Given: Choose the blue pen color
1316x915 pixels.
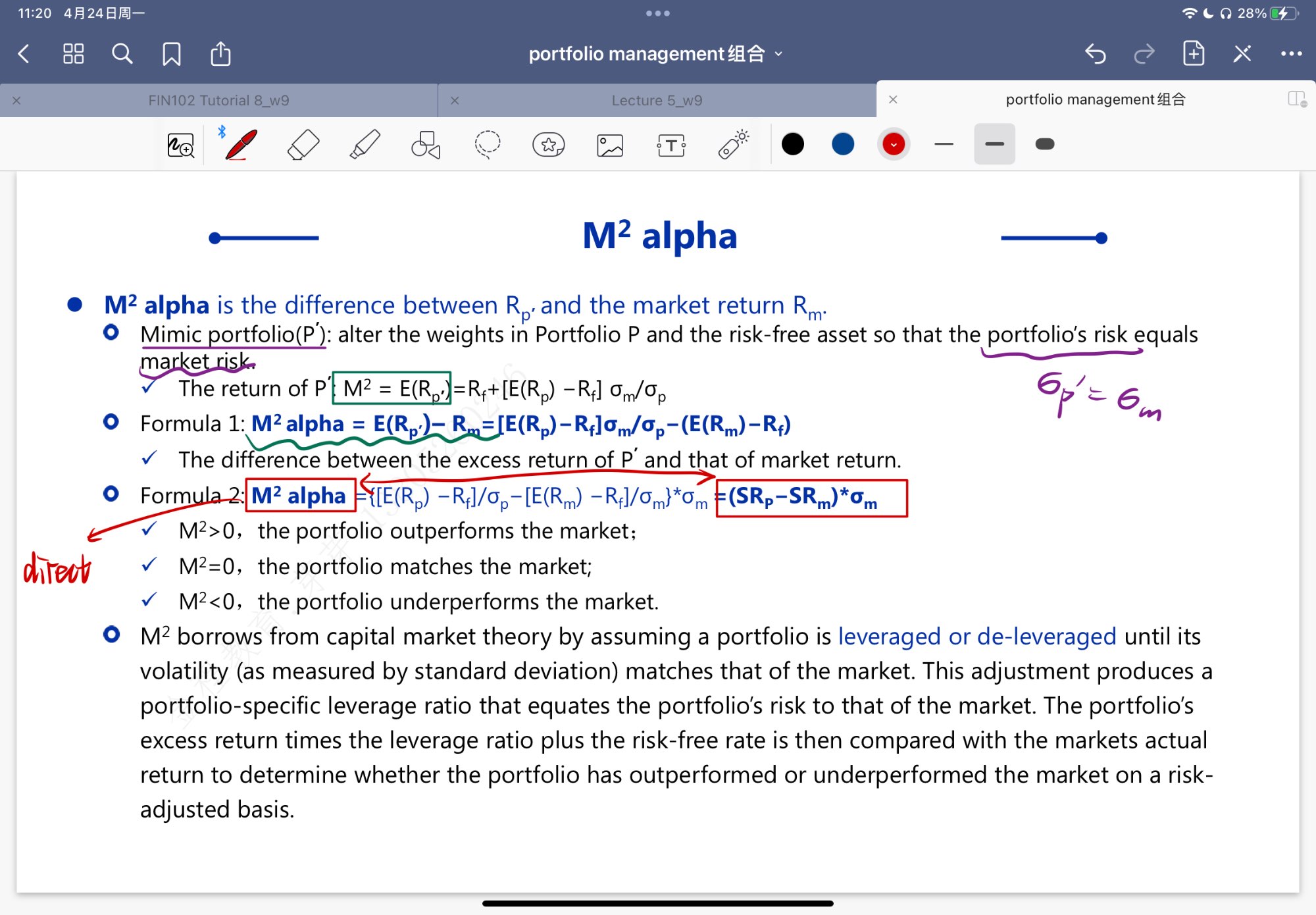Looking at the screenshot, I should pyautogui.click(x=843, y=144).
